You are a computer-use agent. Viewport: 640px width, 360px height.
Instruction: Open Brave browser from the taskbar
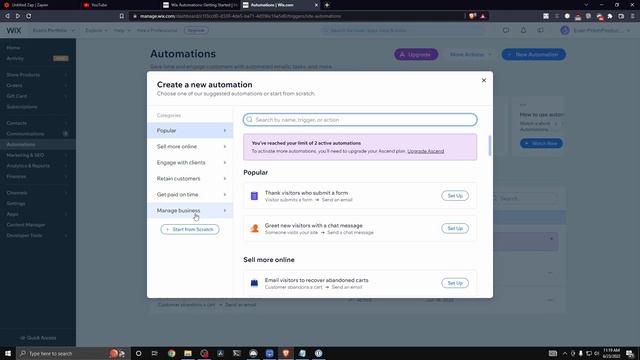[x=286, y=353]
